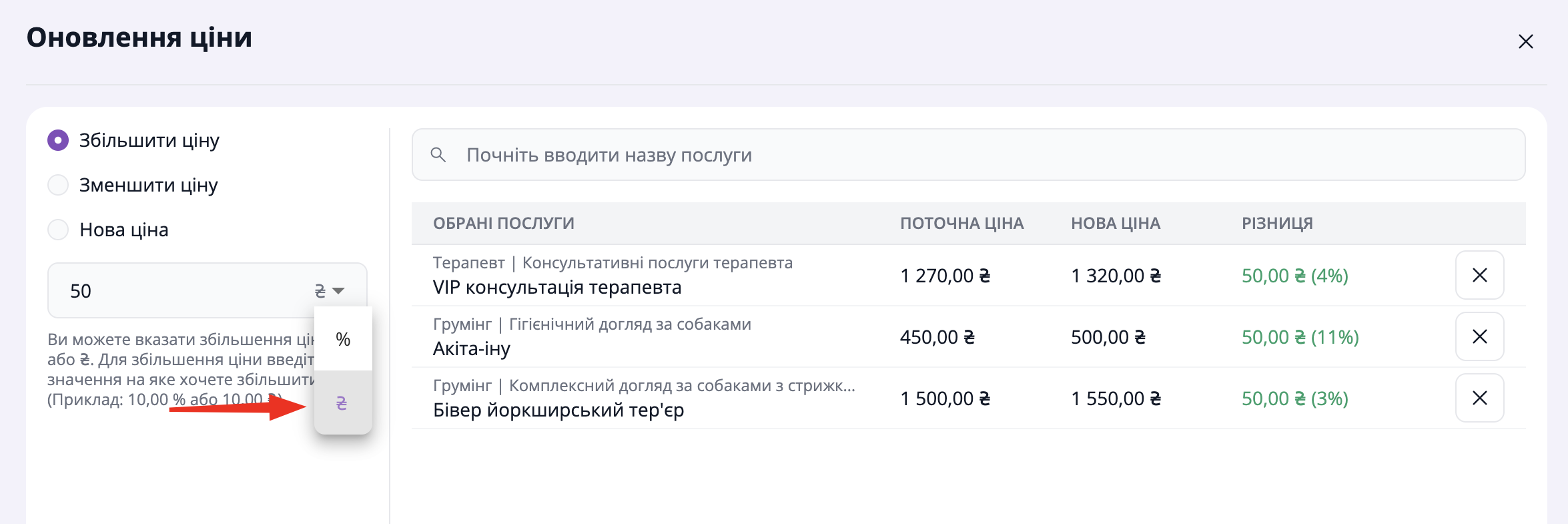Screen dimensions: 1568x524
Task: Choose the ₴ option in dropdown
Action: point(342,403)
